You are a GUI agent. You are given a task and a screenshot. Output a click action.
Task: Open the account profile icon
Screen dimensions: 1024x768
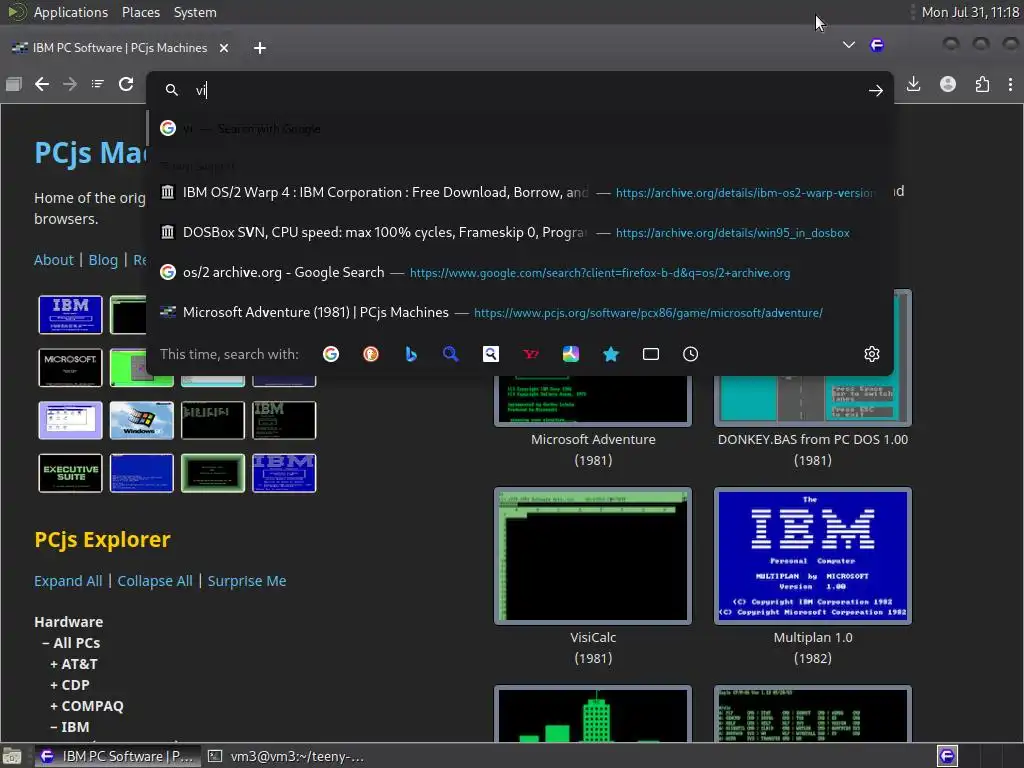tap(948, 84)
